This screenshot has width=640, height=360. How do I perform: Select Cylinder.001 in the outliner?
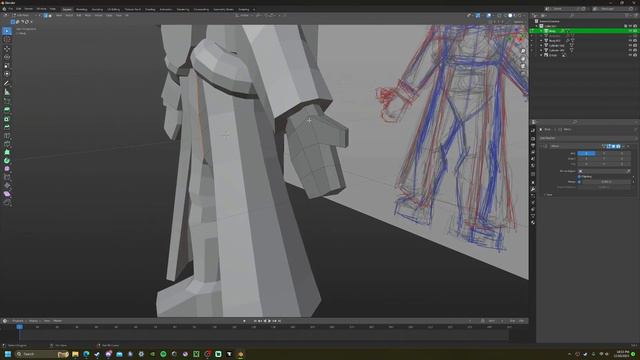click(556, 46)
